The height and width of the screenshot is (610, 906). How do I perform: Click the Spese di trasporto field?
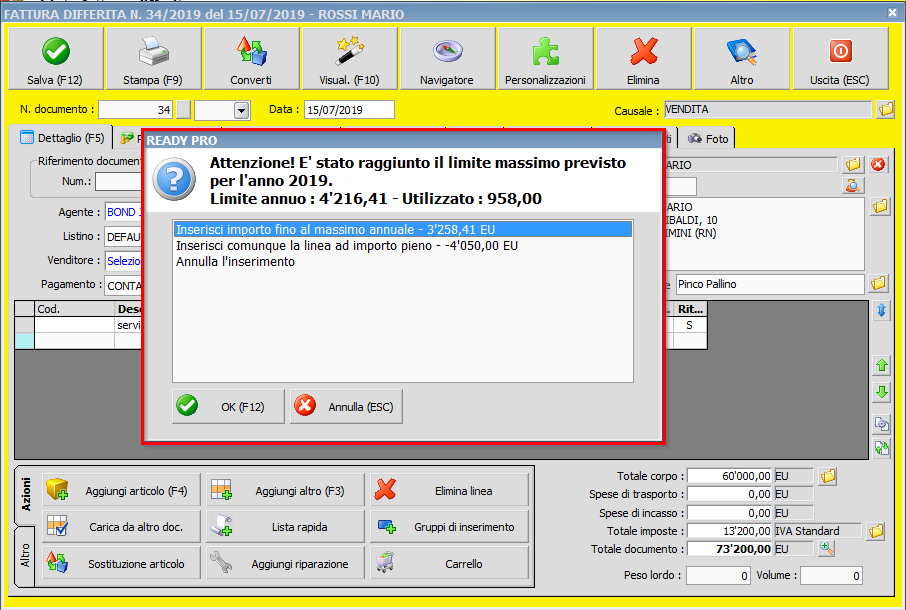730,494
